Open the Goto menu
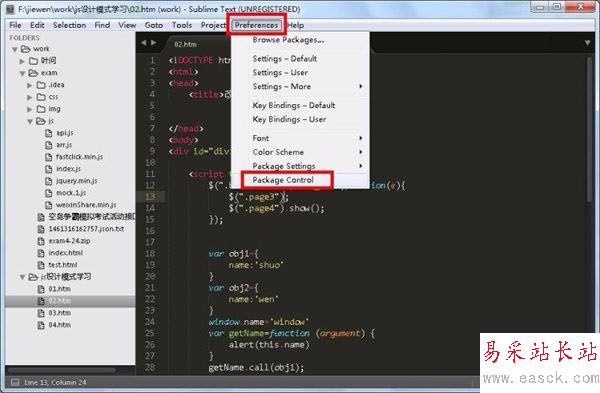 pyautogui.click(x=154, y=25)
